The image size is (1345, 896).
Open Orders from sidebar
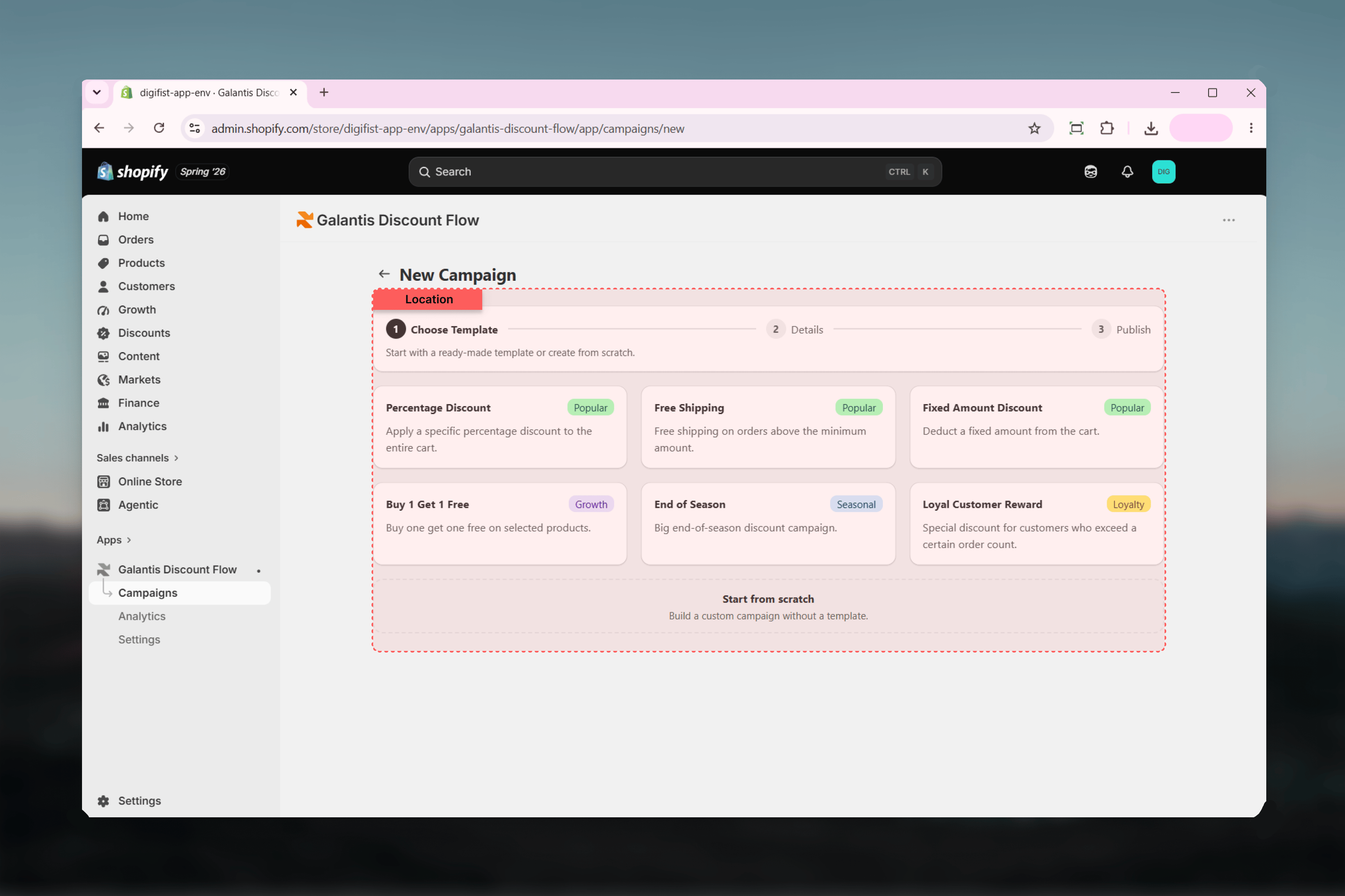[x=136, y=240]
